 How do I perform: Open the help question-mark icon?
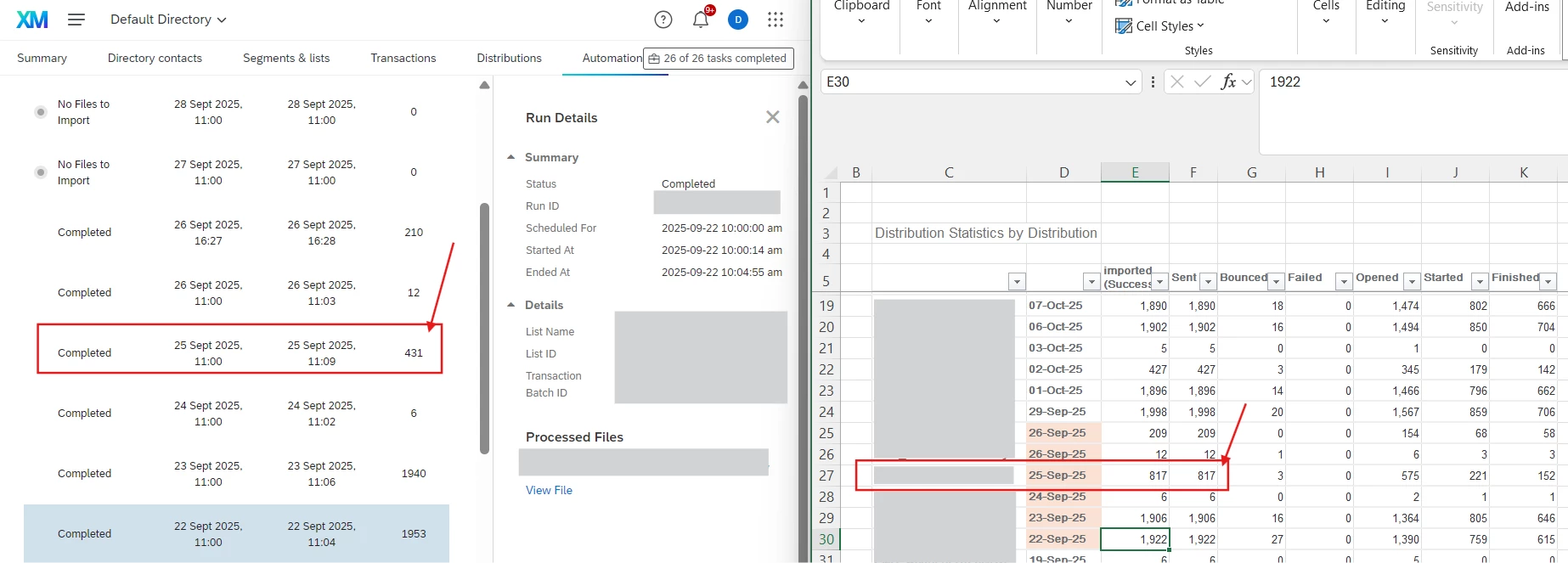(663, 20)
